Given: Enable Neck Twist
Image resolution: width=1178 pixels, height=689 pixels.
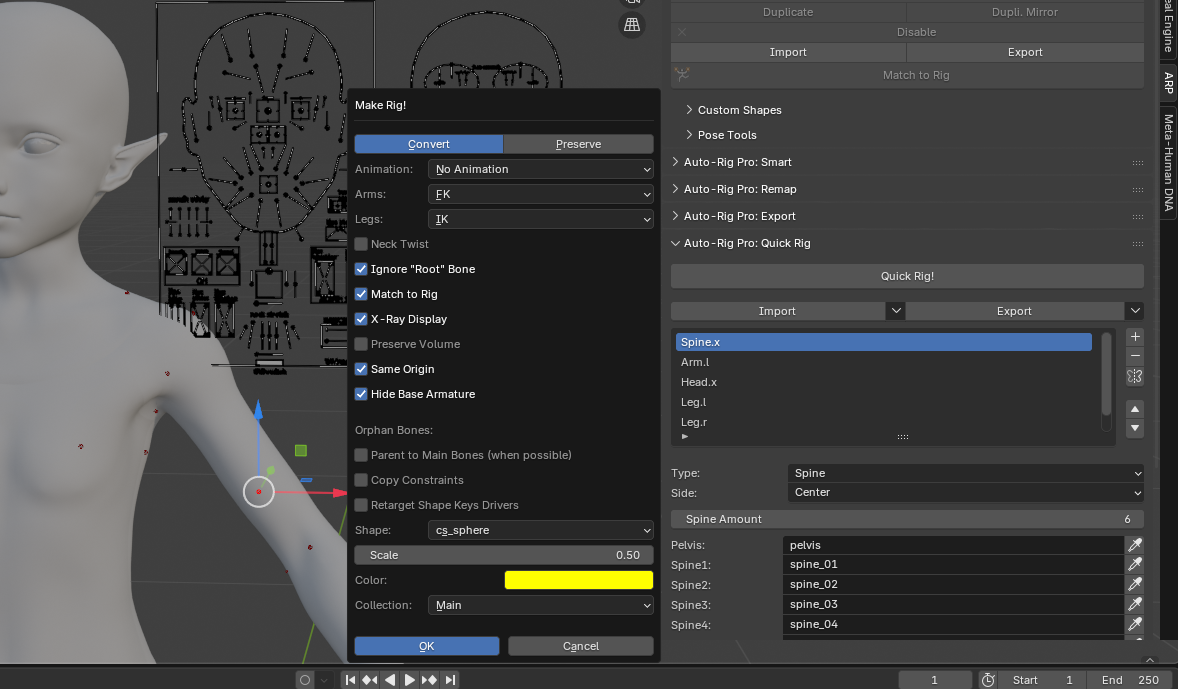Looking at the screenshot, I should (361, 244).
